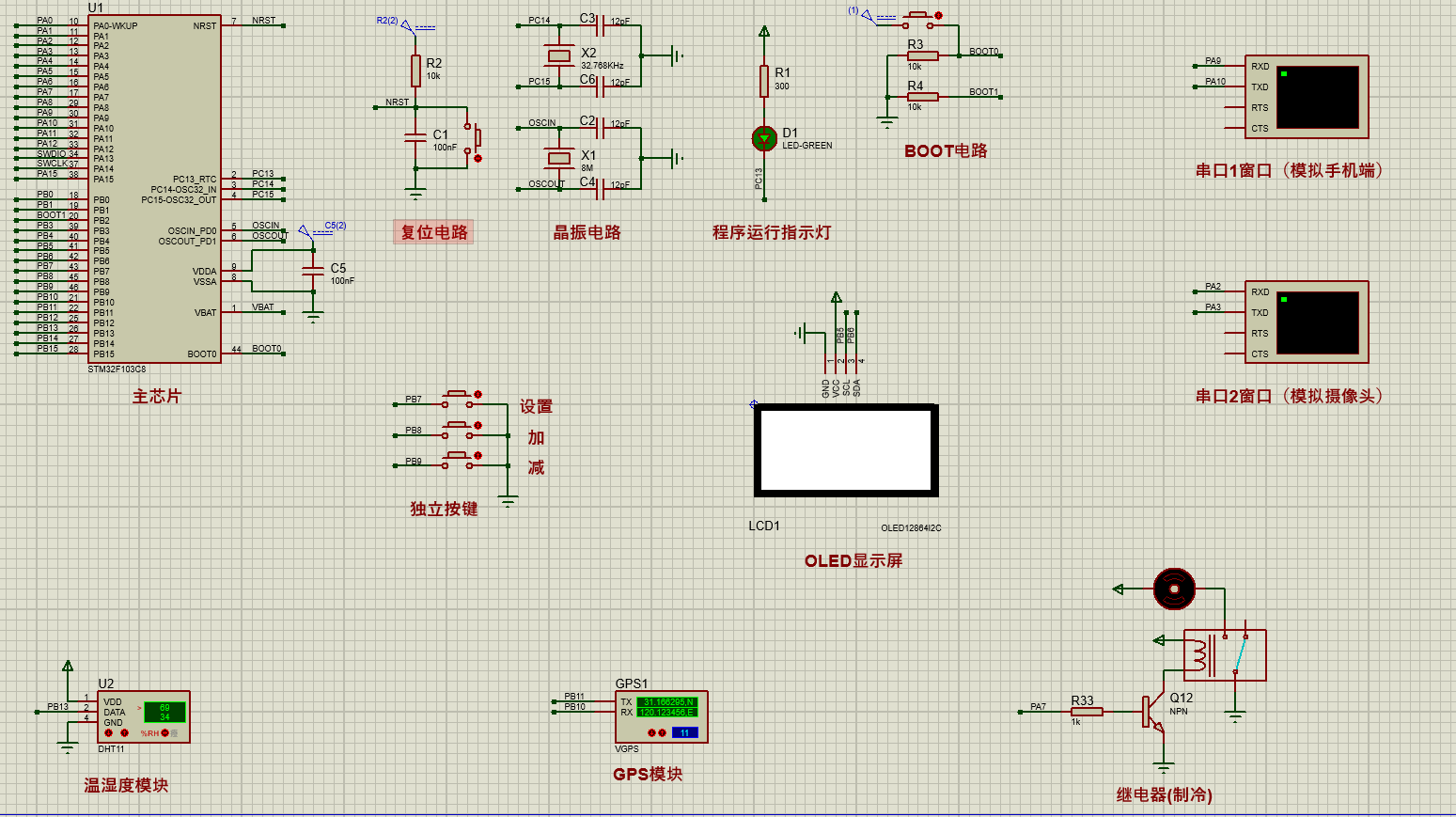
Task: Select the U2 DHT11 sensor module
Action: click(143, 717)
